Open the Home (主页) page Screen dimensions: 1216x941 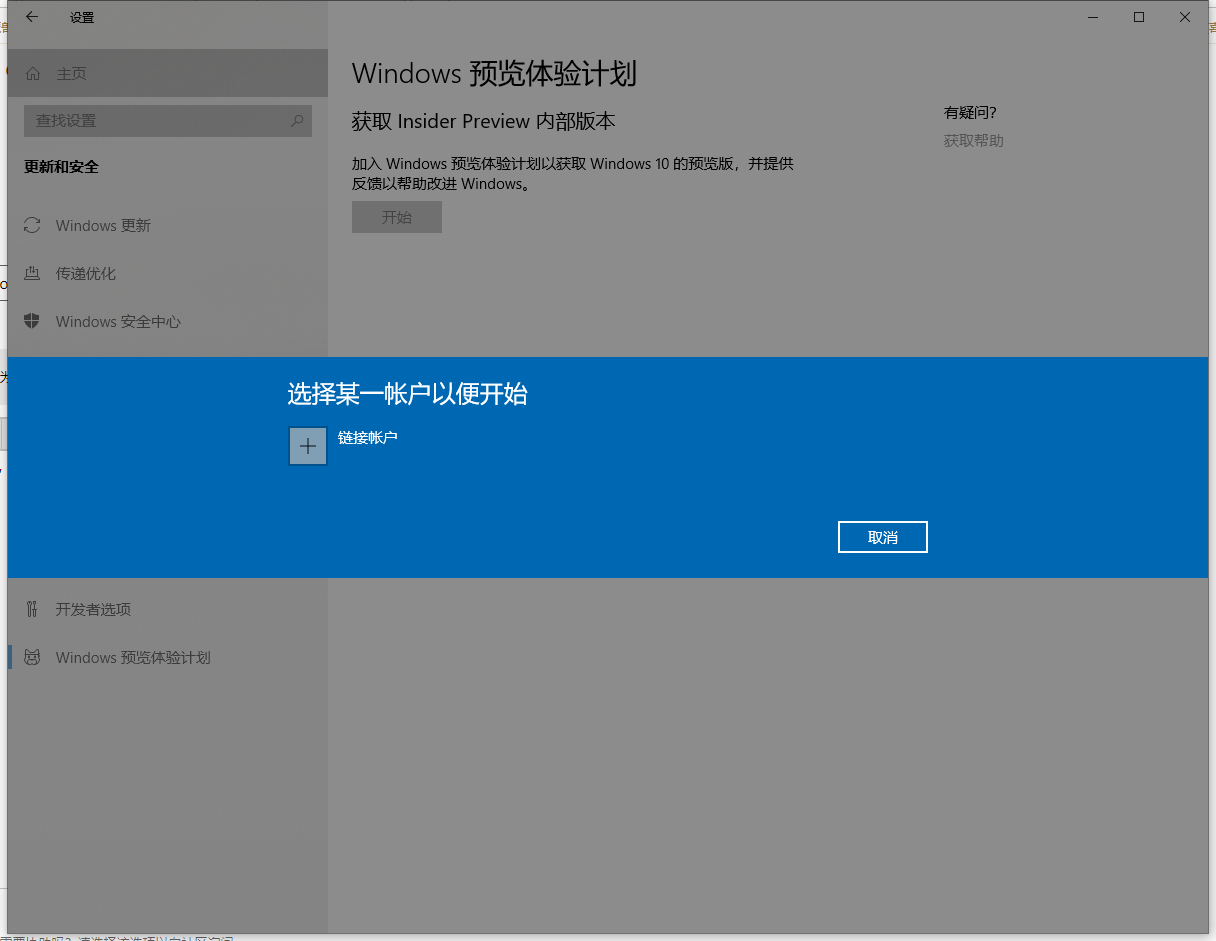(167, 73)
